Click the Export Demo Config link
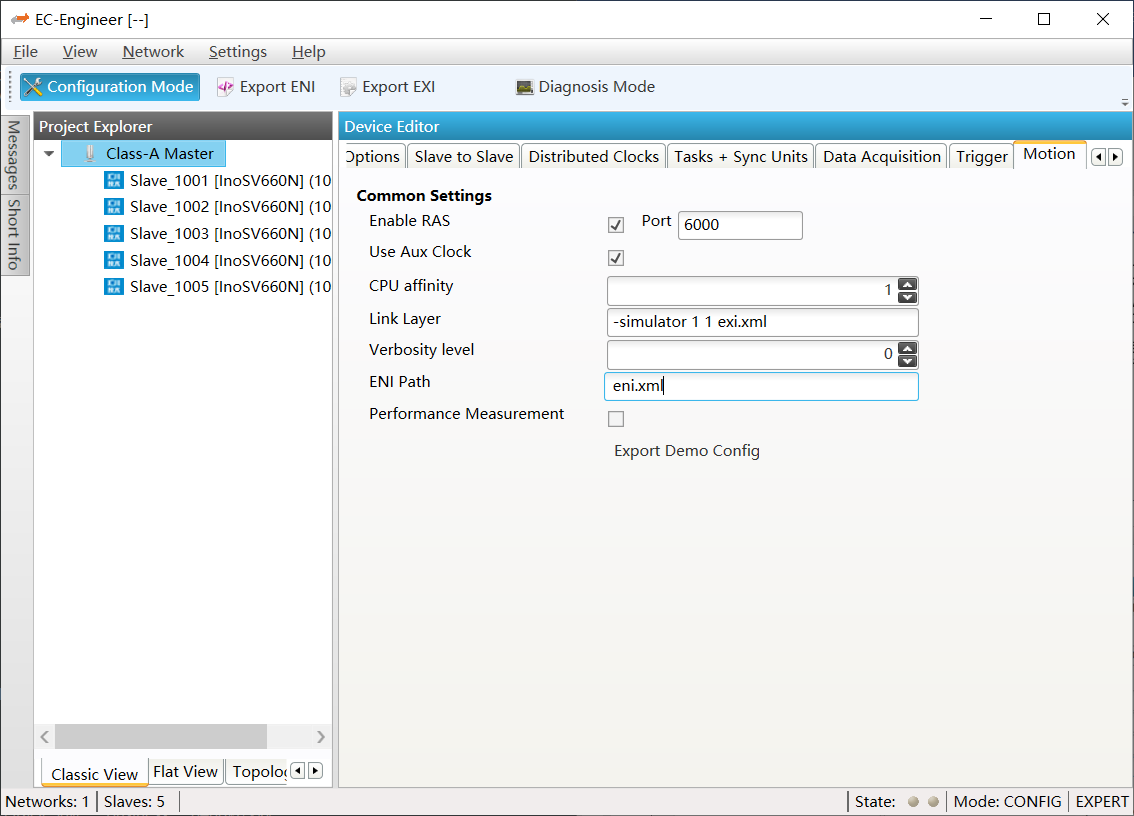This screenshot has height=816, width=1134. [686, 451]
